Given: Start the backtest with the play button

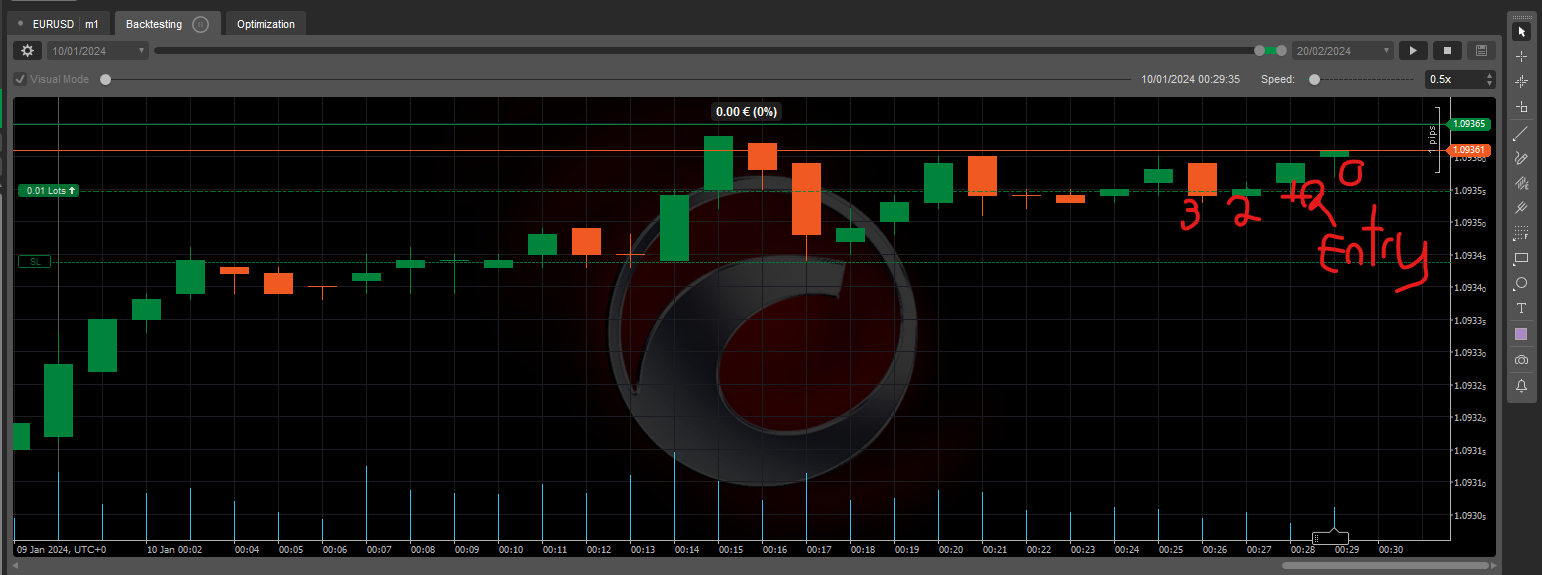Looking at the screenshot, I should pyautogui.click(x=1413, y=50).
